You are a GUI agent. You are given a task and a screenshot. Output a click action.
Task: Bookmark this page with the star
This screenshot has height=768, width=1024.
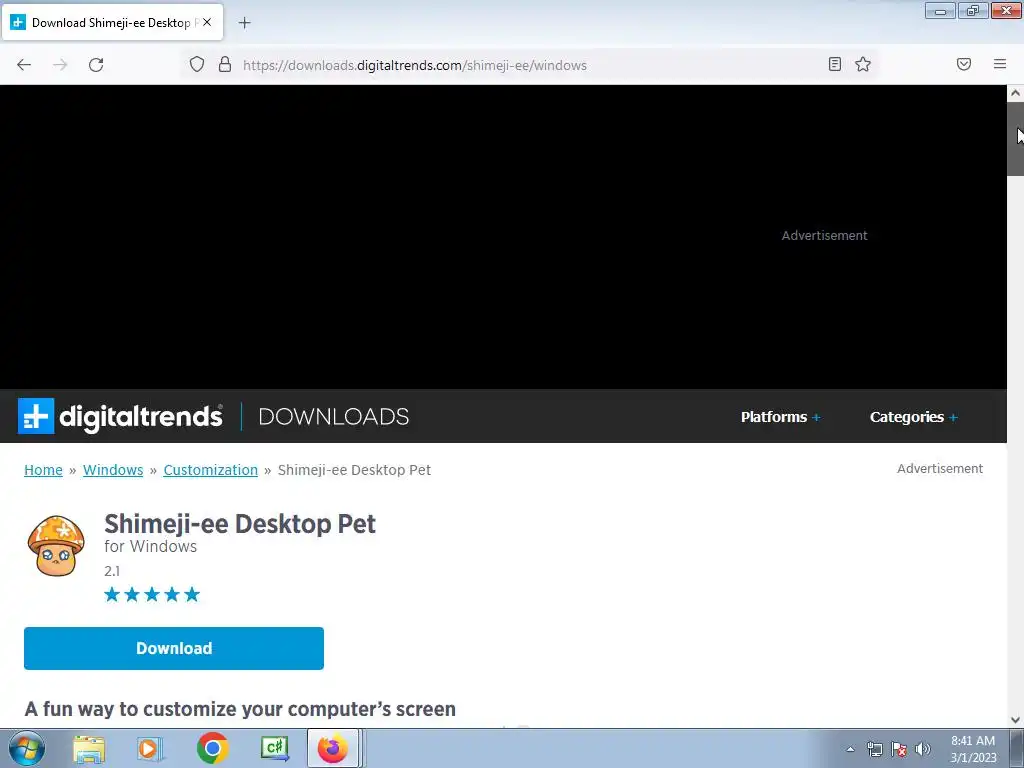(863, 64)
